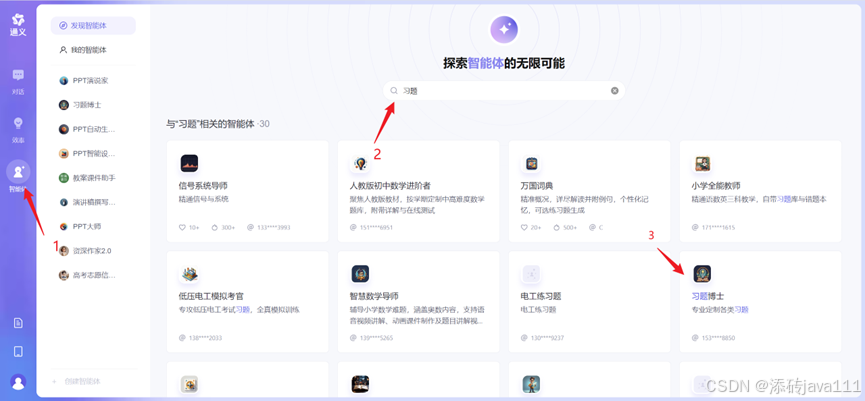
Task: Clear the search box text
Action: point(615,90)
